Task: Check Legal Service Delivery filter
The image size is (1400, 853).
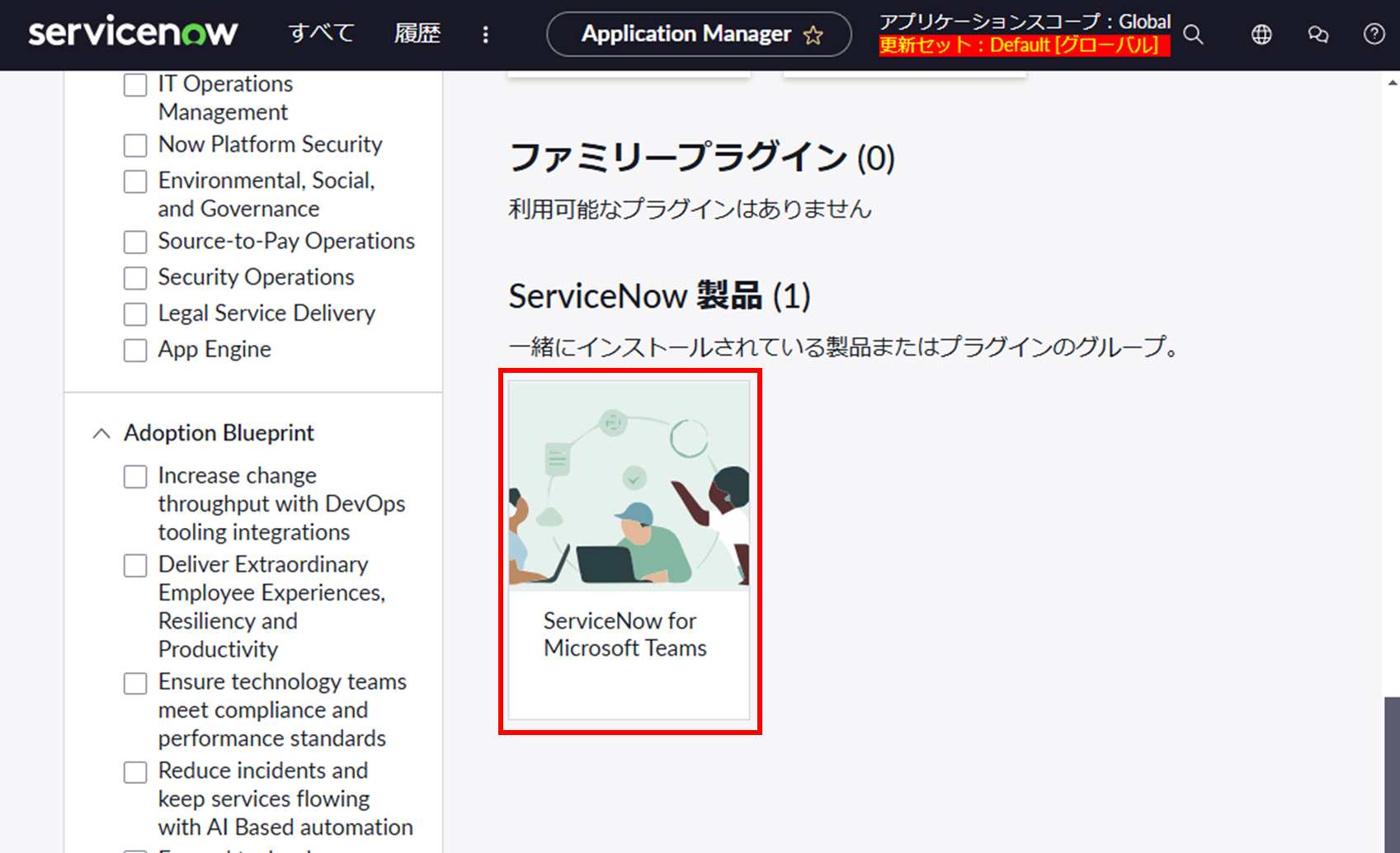Action: 135,314
